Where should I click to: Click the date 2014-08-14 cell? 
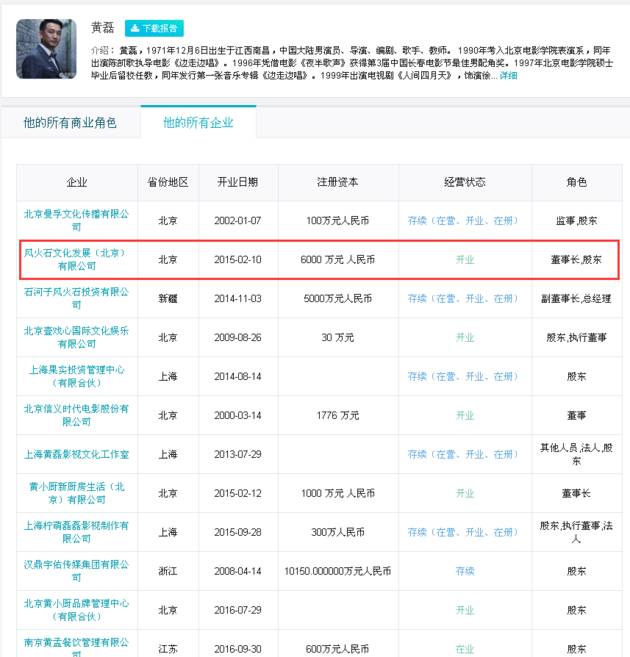coord(238,376)
